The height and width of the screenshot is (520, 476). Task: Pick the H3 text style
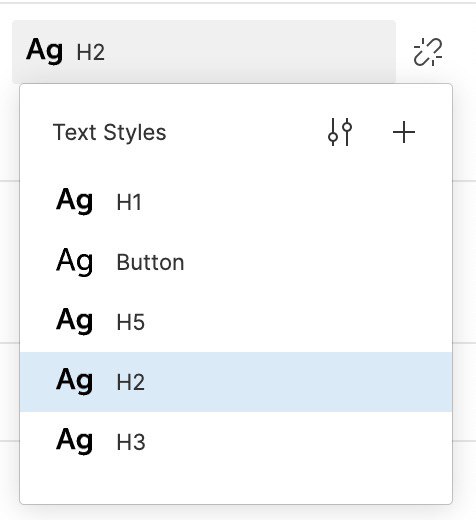(236, 442)
